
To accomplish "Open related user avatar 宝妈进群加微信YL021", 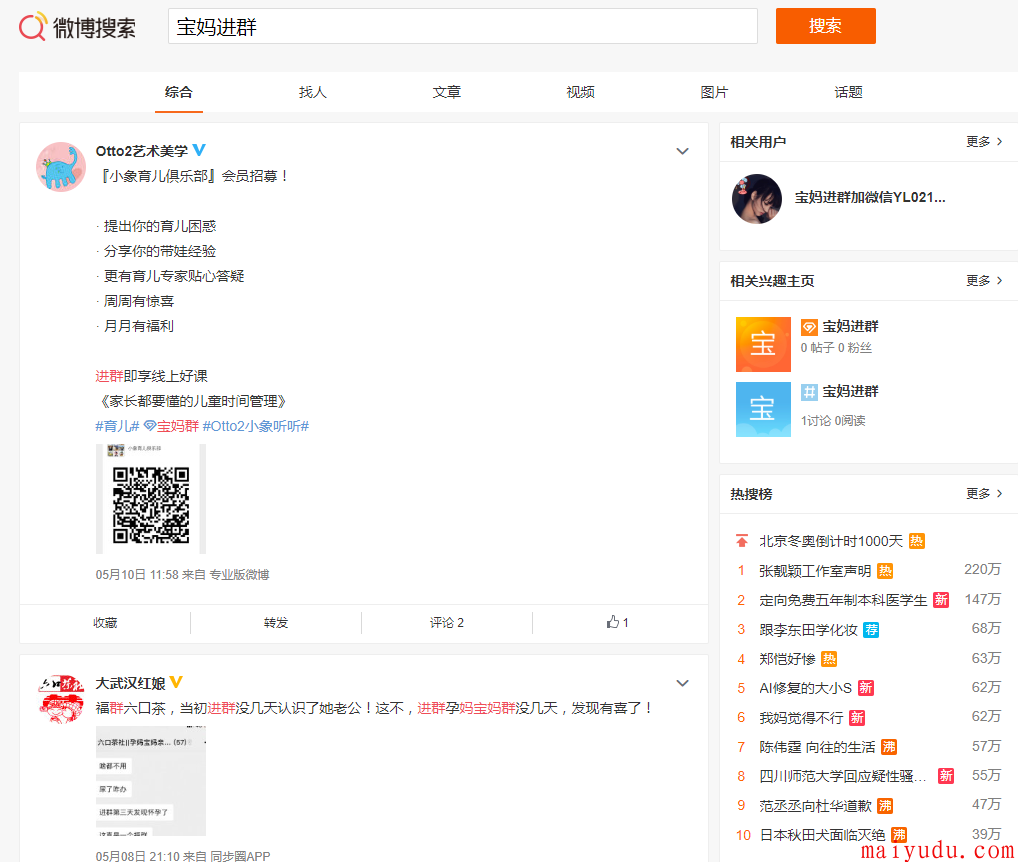I will [757, 199].
